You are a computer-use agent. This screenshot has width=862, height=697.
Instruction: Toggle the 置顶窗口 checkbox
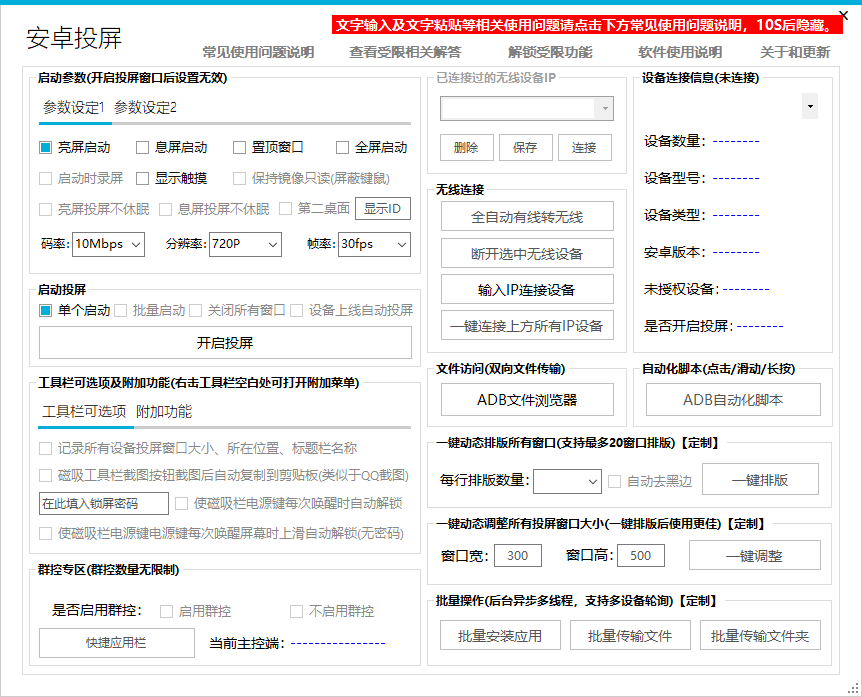coord(240,148)
